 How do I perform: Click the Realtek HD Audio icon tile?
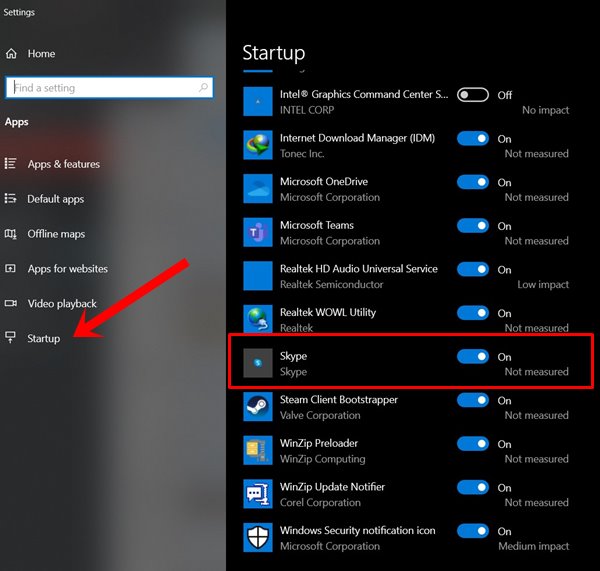click(x=258, y=276)
